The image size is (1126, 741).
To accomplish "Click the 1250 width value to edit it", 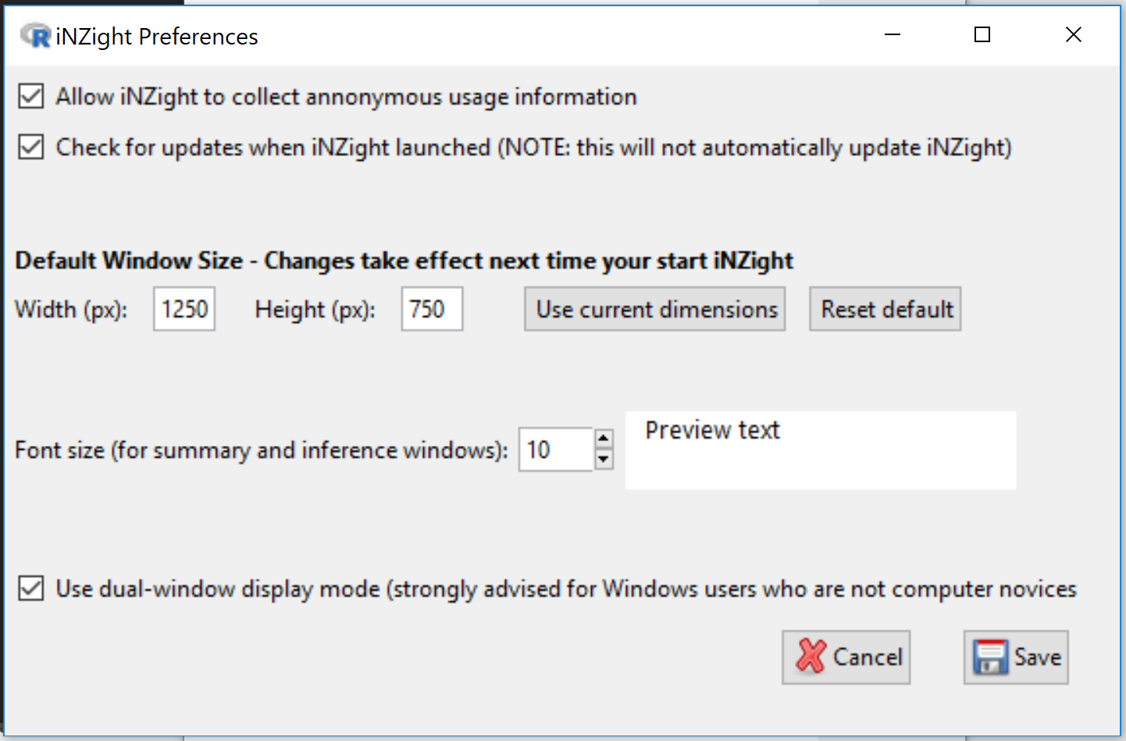I will click(x=184, y=309).
